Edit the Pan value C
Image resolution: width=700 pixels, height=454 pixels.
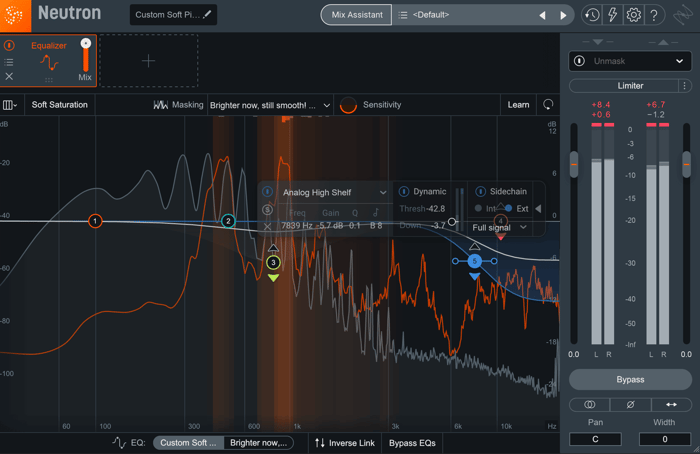[595, 439]
